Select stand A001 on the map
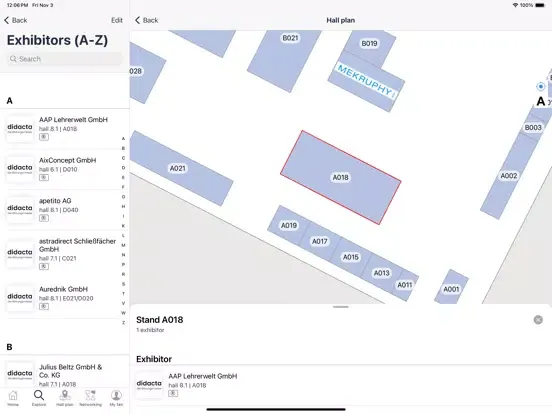Image resolution: width=552 pixels, height=414 pixels. (x=451, y=289)
